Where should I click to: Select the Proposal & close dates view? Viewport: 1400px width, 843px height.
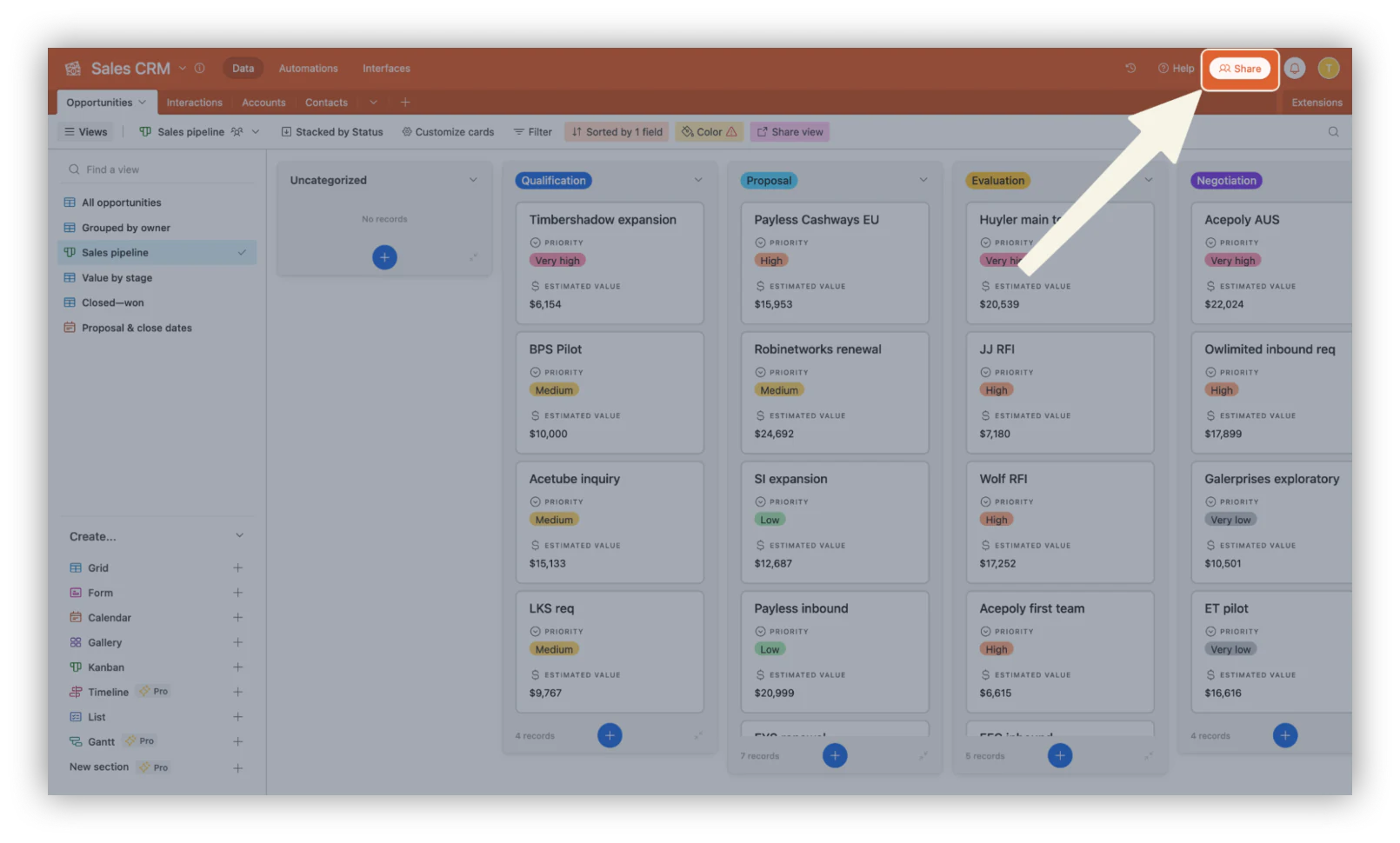point(157,328)
